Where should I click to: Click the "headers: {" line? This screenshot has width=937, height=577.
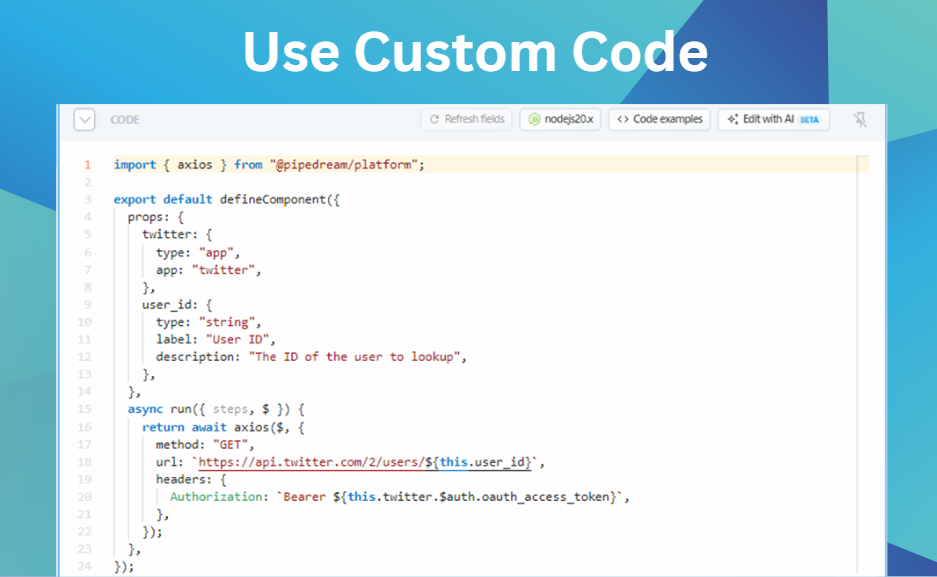[191, 479]
